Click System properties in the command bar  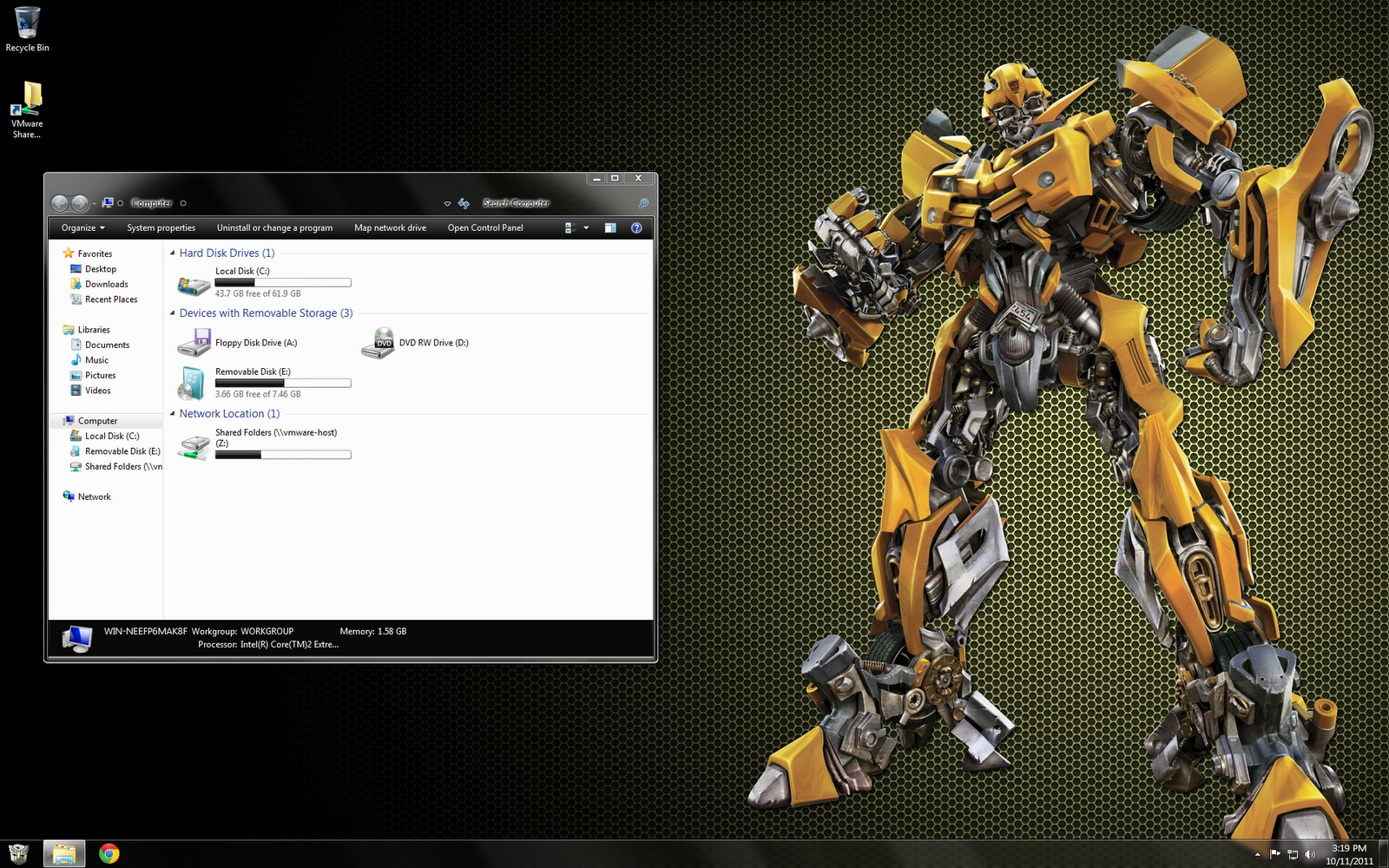pos(161,227)
